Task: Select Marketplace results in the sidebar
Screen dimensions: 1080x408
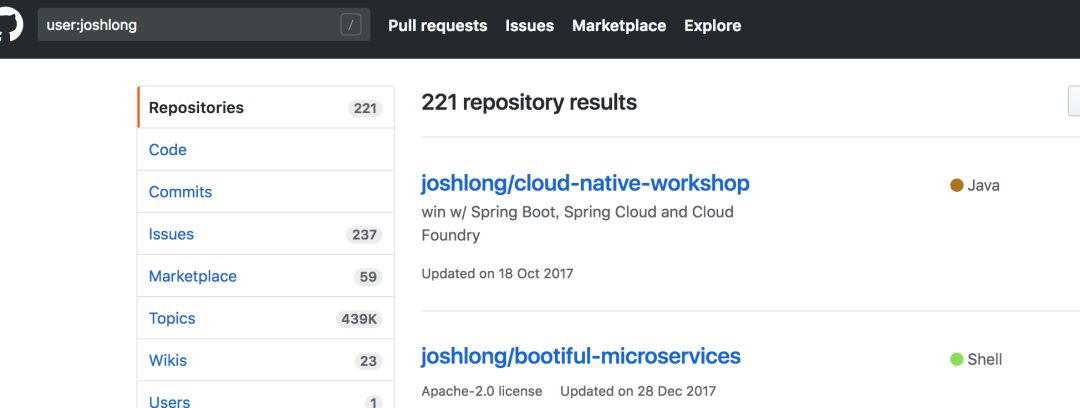Action: coord(193,276)
